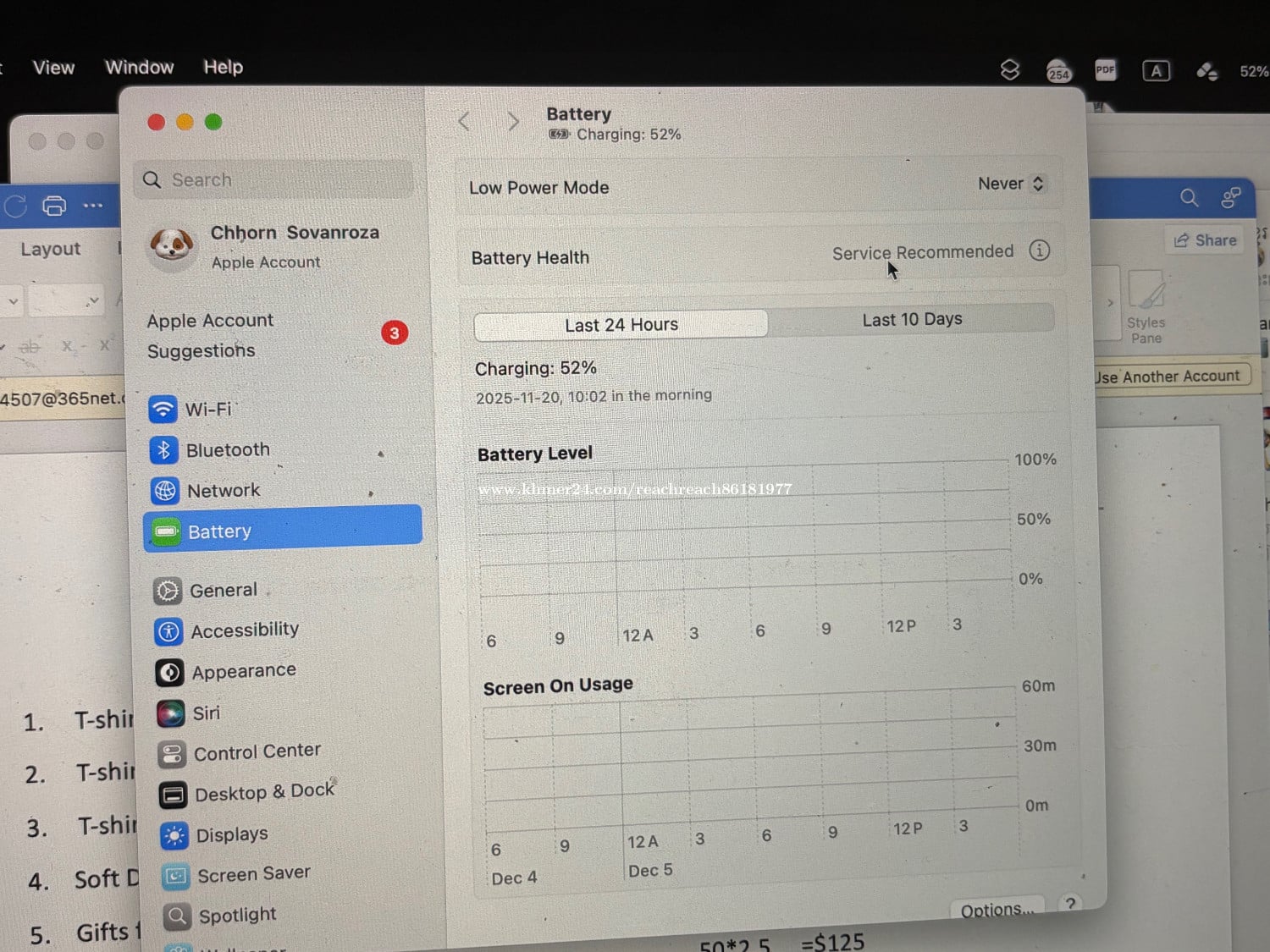
Task: Click the Options button
Action: coord(996,910)
